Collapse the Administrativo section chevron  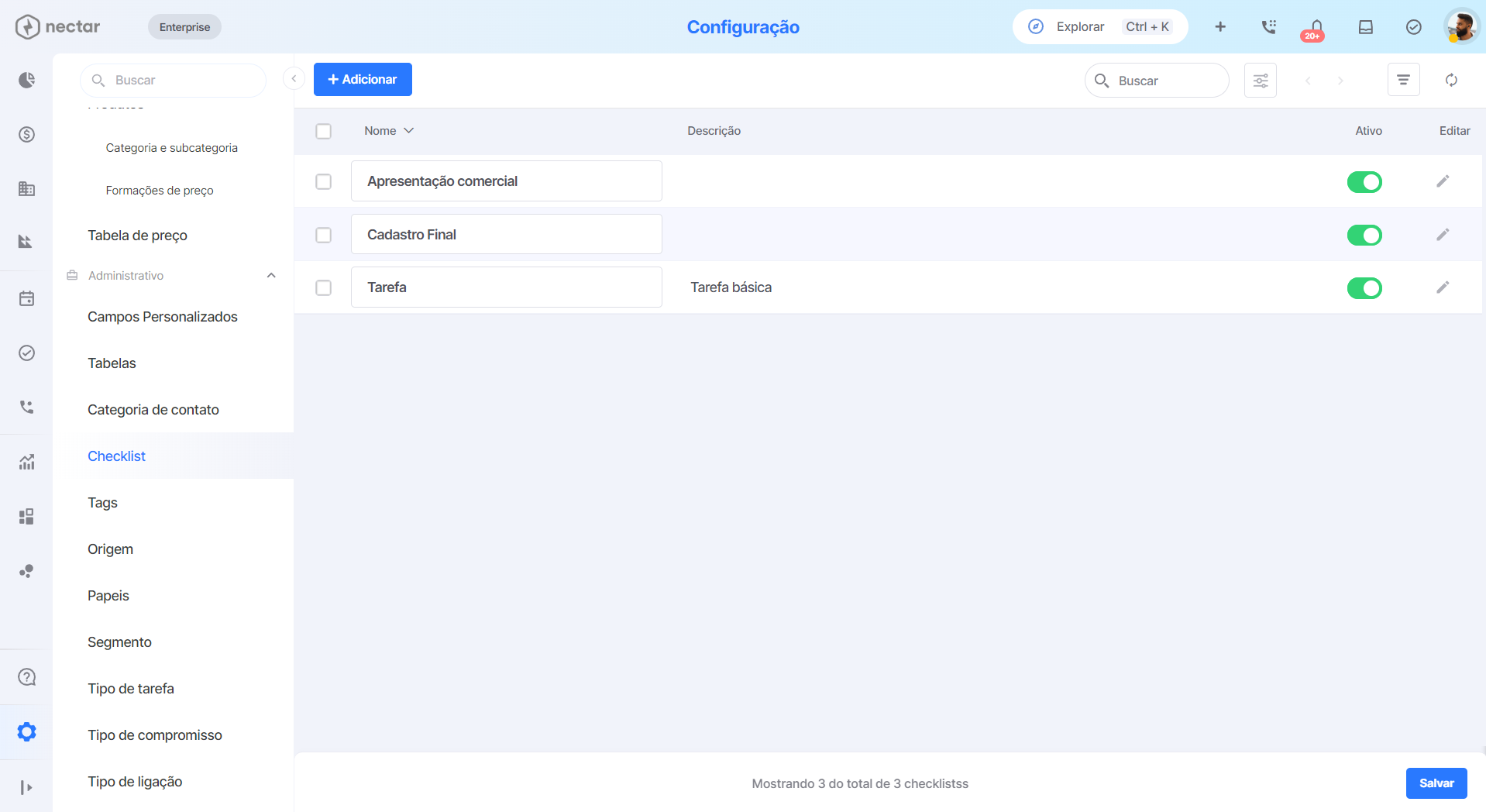pos(270,275)
